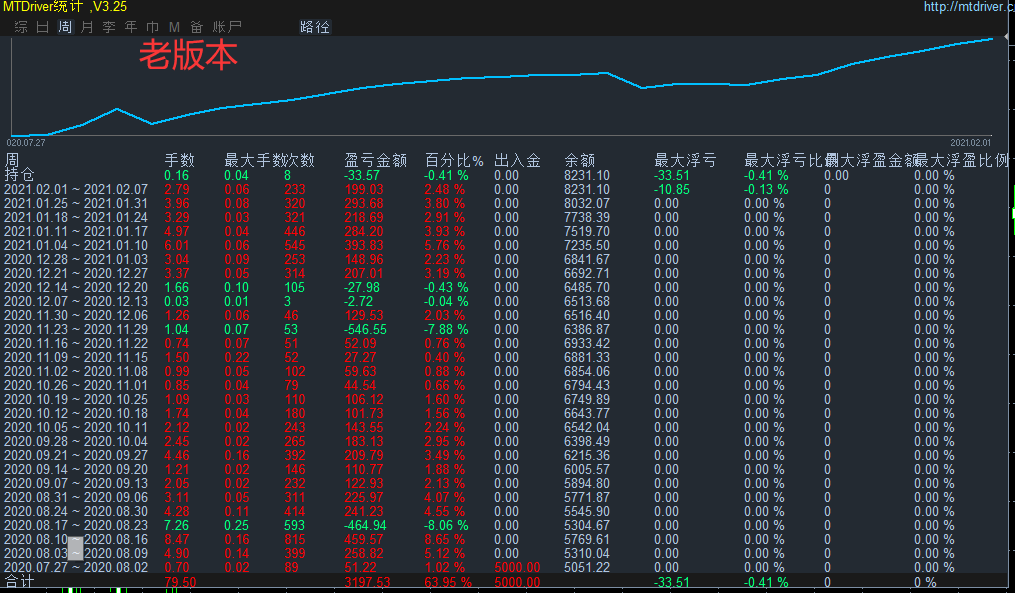Viewport: 1015px width, 593px height.
Task: Select row 2021.01.04 ~ 2021.01.10
Action: click(76, 245)
